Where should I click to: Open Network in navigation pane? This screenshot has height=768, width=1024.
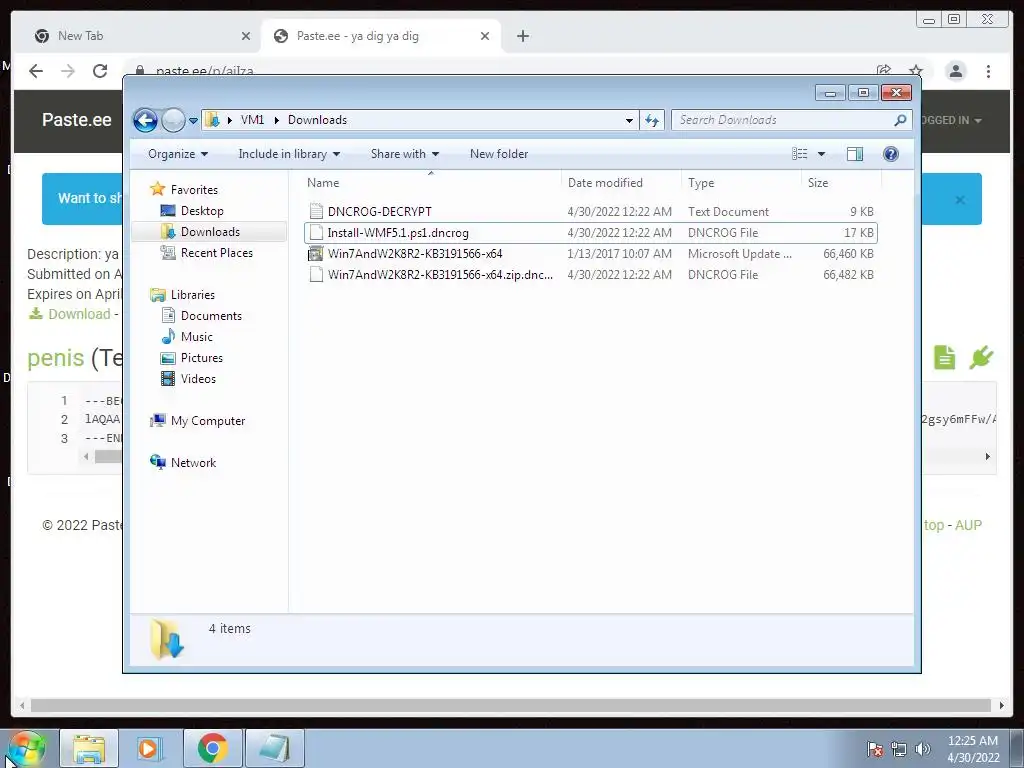click(x=193, y=463)
